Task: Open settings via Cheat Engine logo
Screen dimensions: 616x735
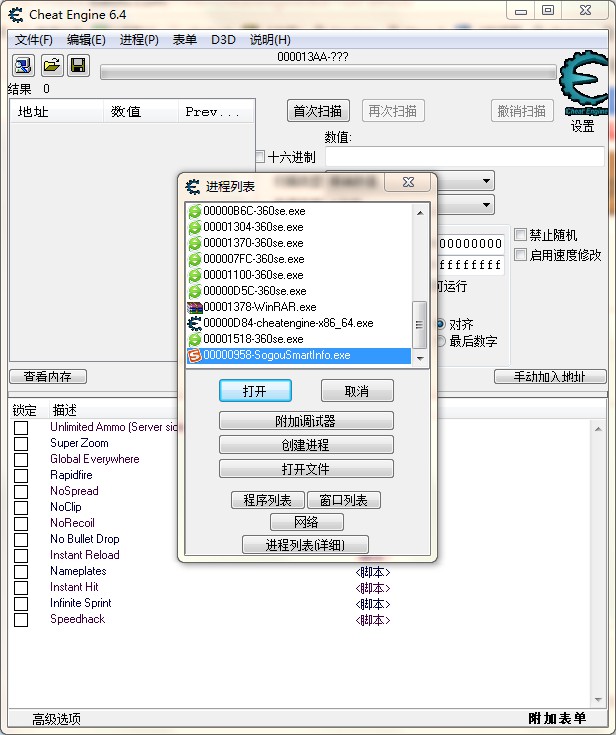Action: (583, 84)
